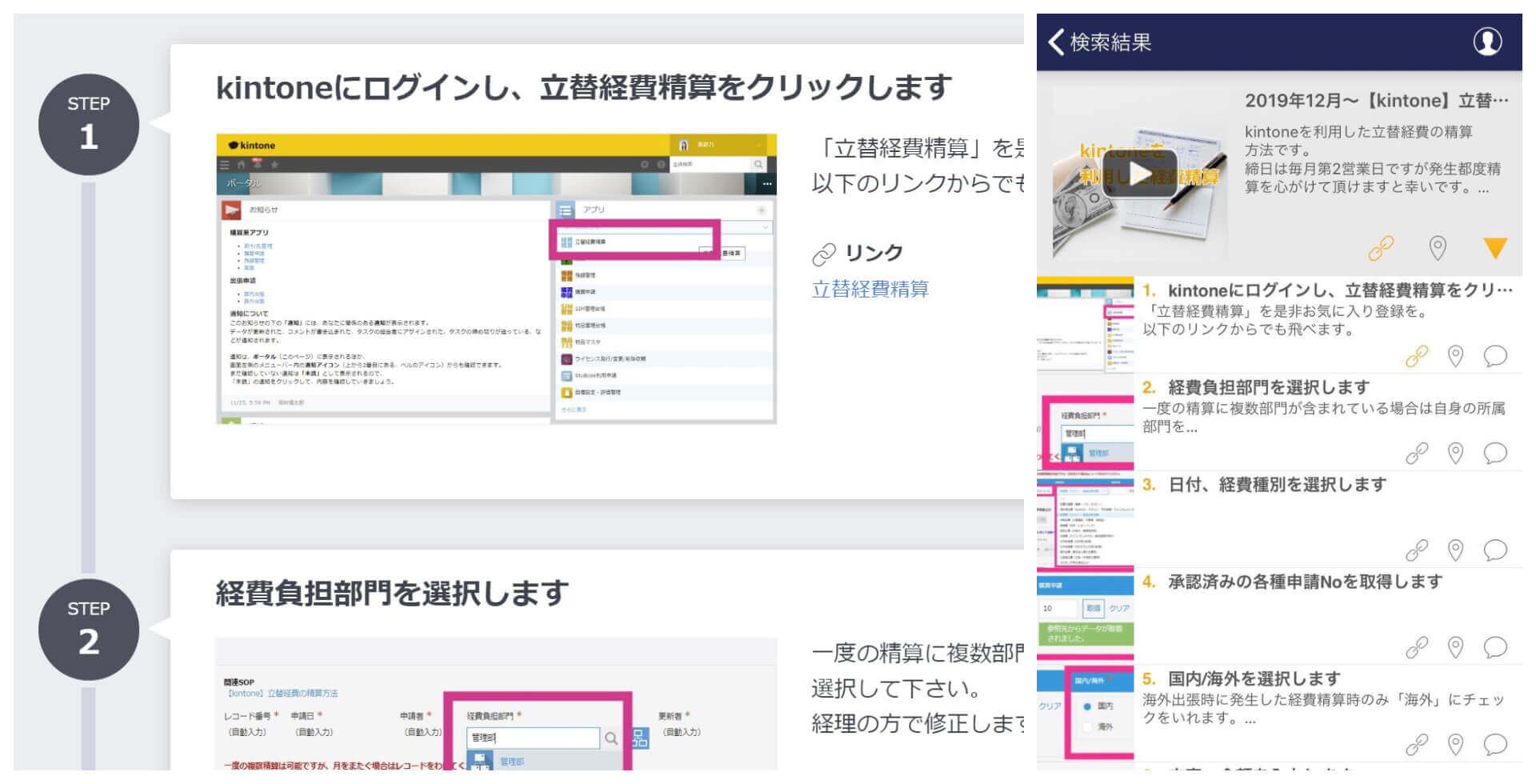This screenshot has height=784, width=1536.
Task: Open step 1 thumbnail in results list
Action: tap(1085, 325)
